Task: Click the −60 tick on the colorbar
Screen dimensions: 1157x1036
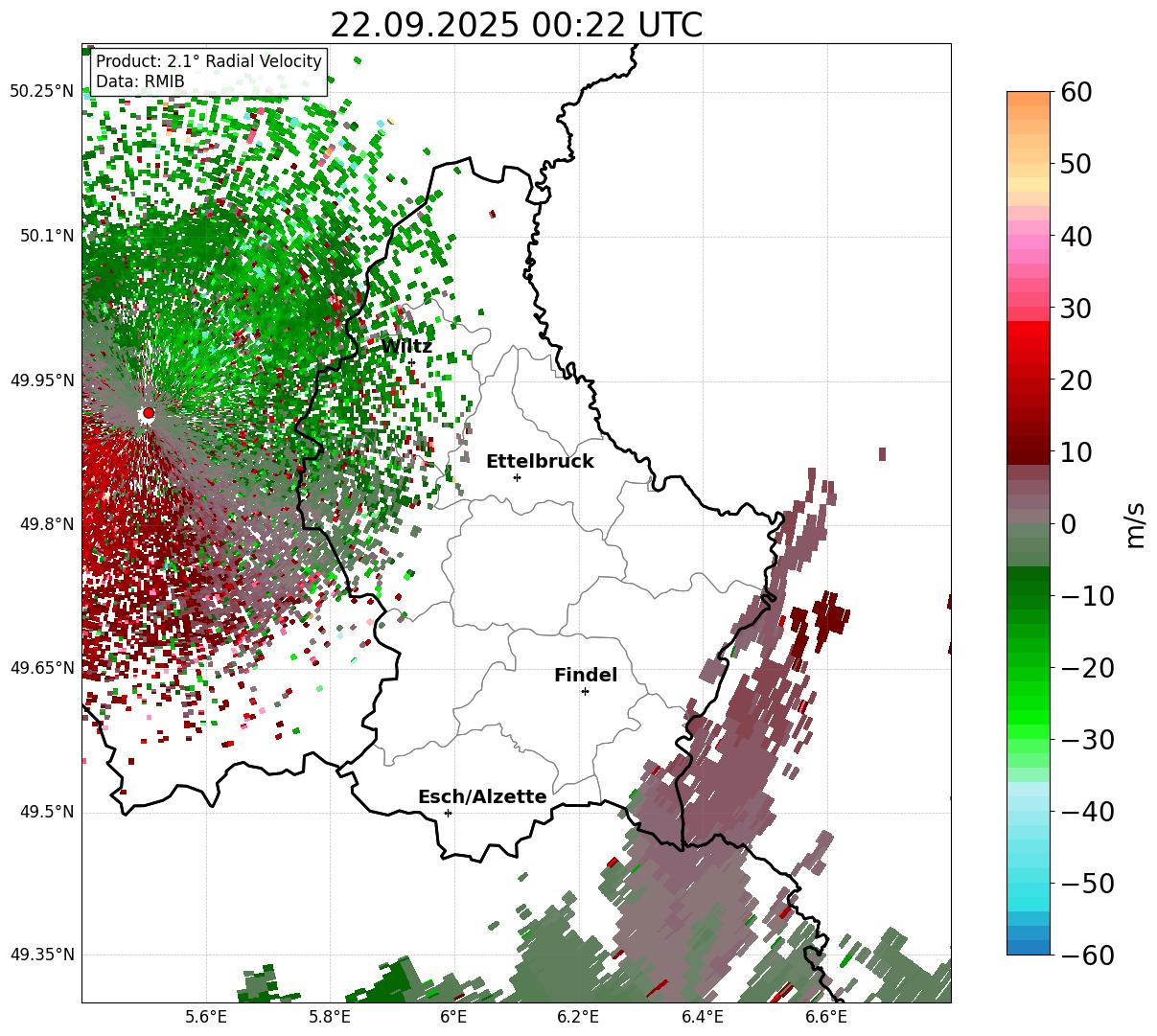Action: (x=1087, y=955)
